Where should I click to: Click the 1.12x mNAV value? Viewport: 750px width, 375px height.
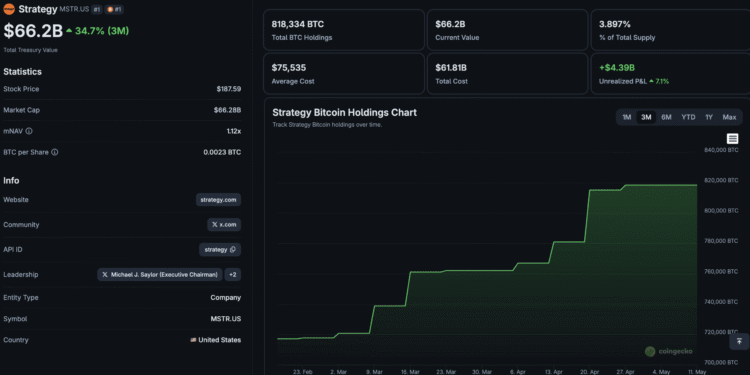[234, 131]
